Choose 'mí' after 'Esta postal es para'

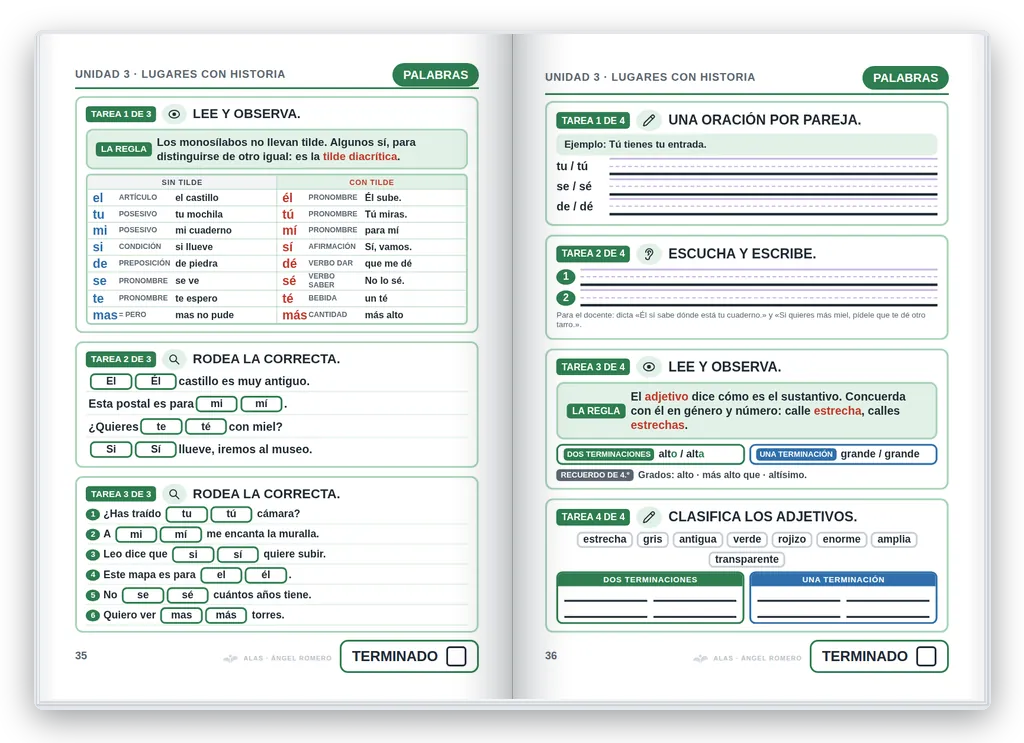(261, 404)
